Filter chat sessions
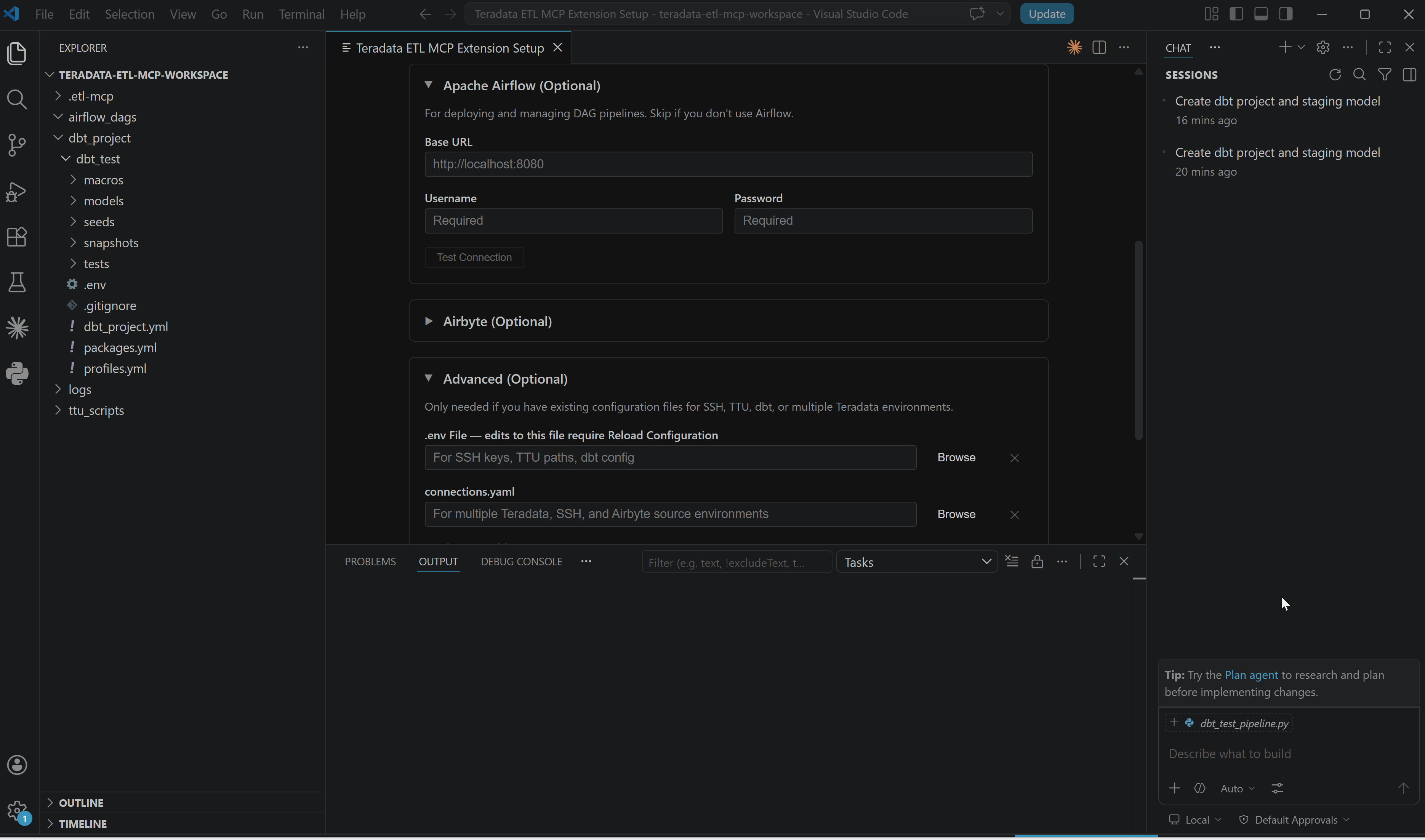 1384,75
